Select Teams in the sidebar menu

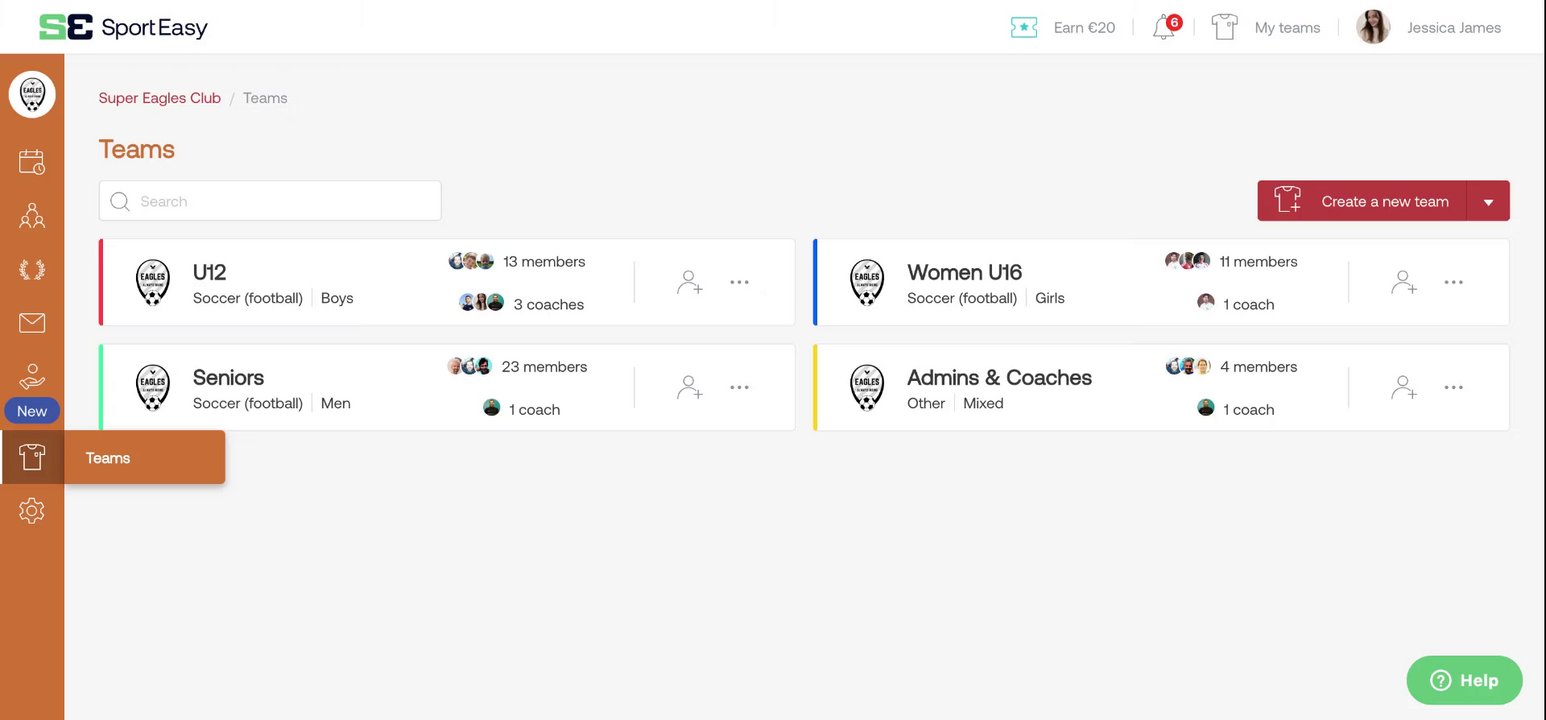coord(108,458)
